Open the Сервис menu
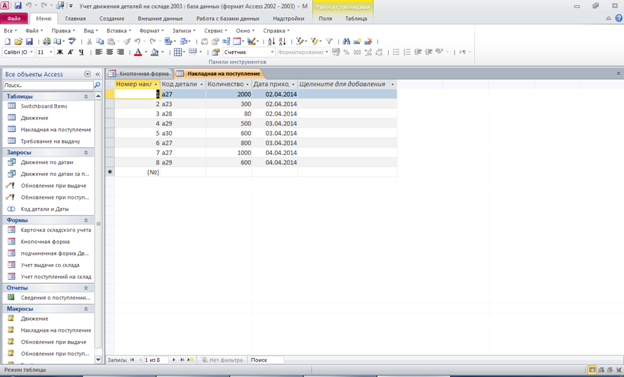Viewport: 624px width, 377px height. click(x=215, y=31)
